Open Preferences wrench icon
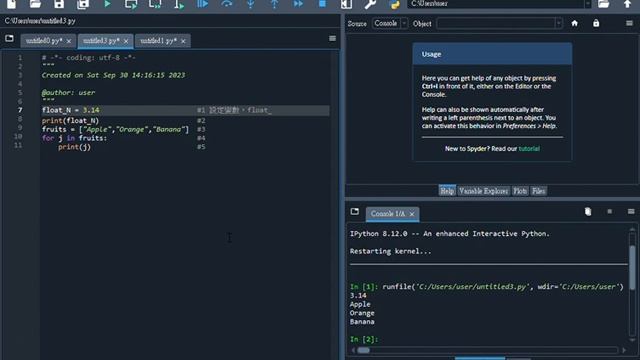The image size is (640, 360). click(x=370, y=4)
